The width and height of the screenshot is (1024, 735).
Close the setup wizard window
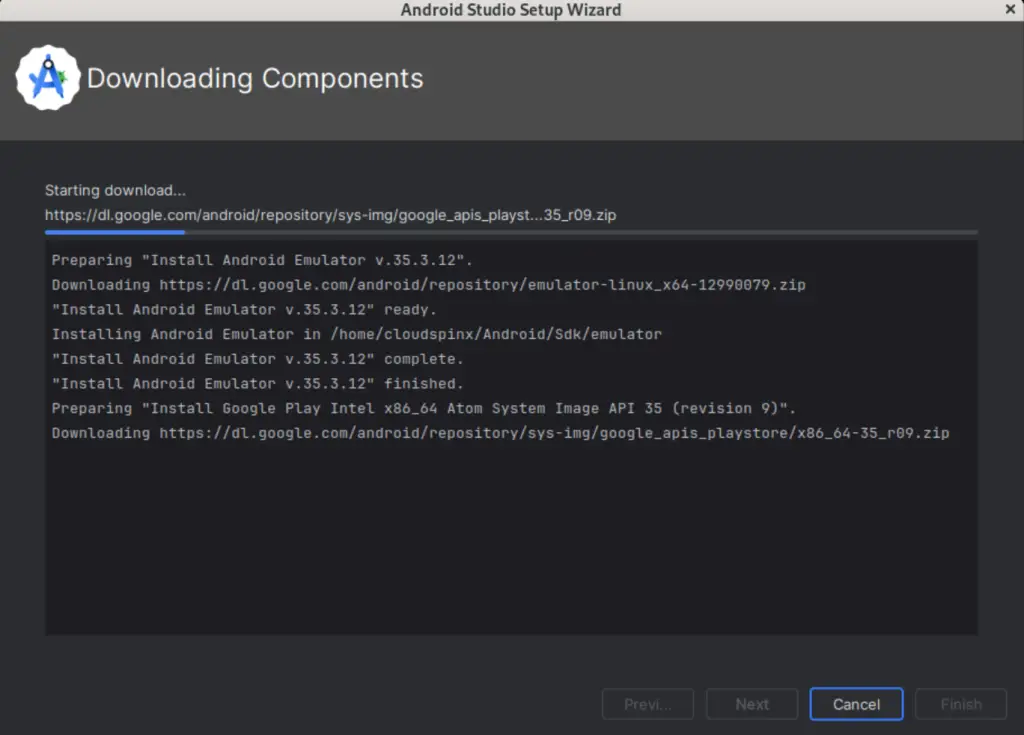1009,9
